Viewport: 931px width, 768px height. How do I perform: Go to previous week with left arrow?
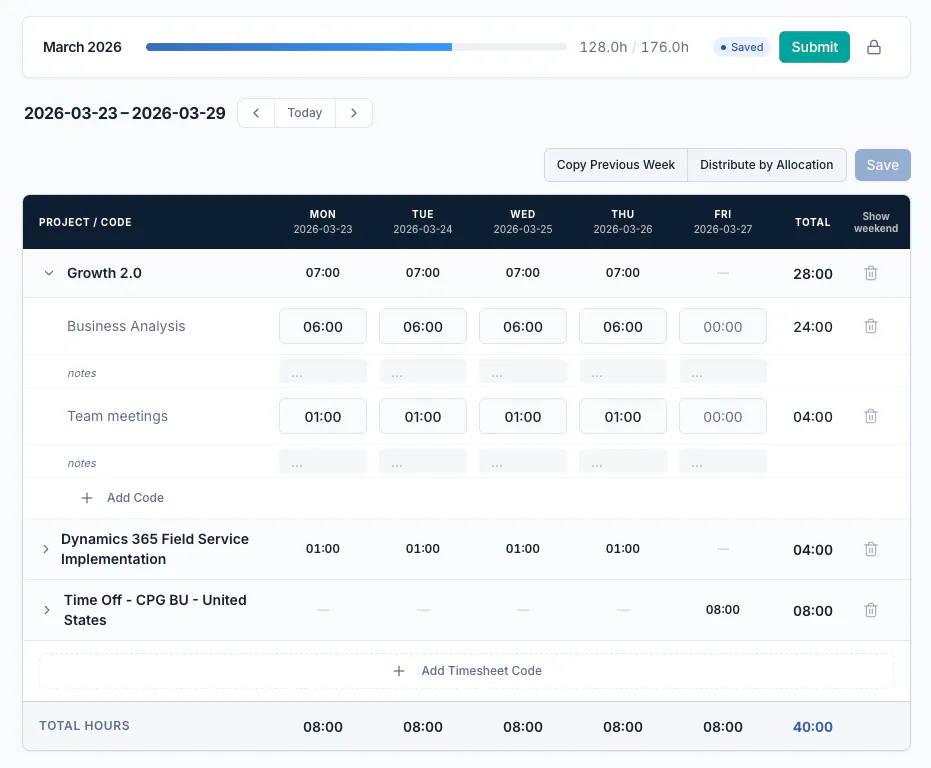pyautogui.click(x=256, y=113)
